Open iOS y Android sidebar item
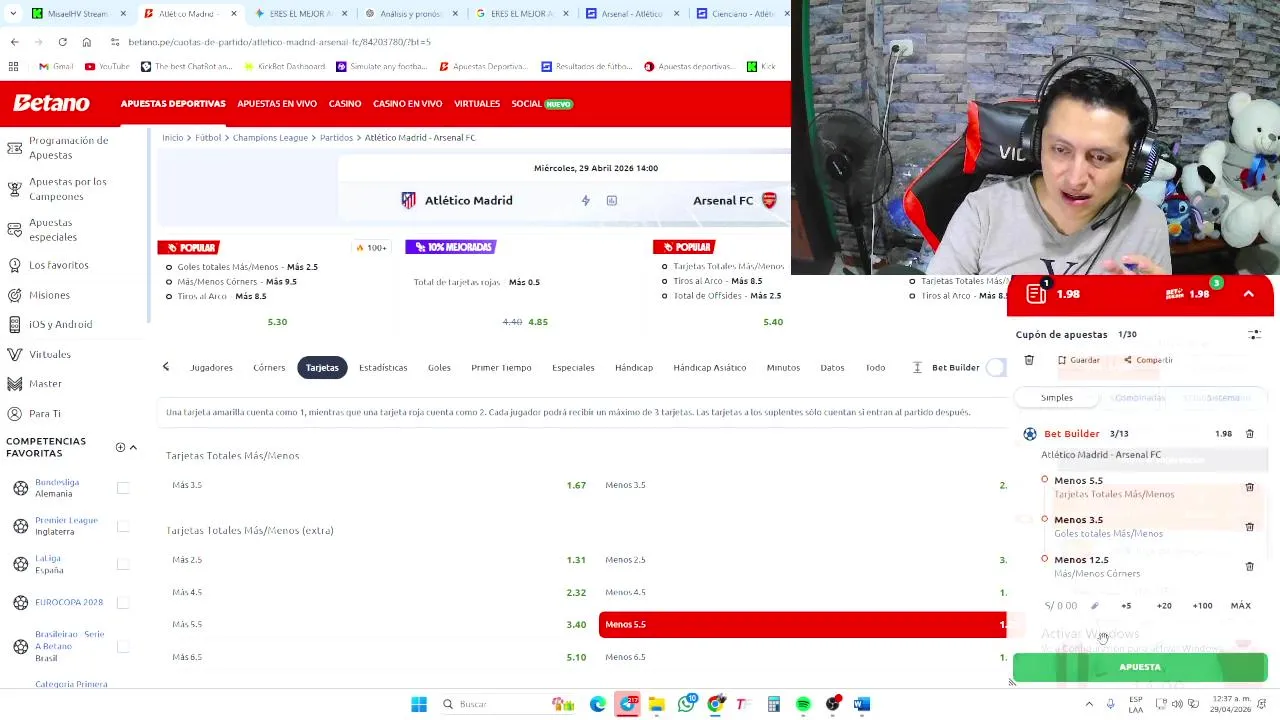Screen dimensions: 1280x720 point(60,324)
